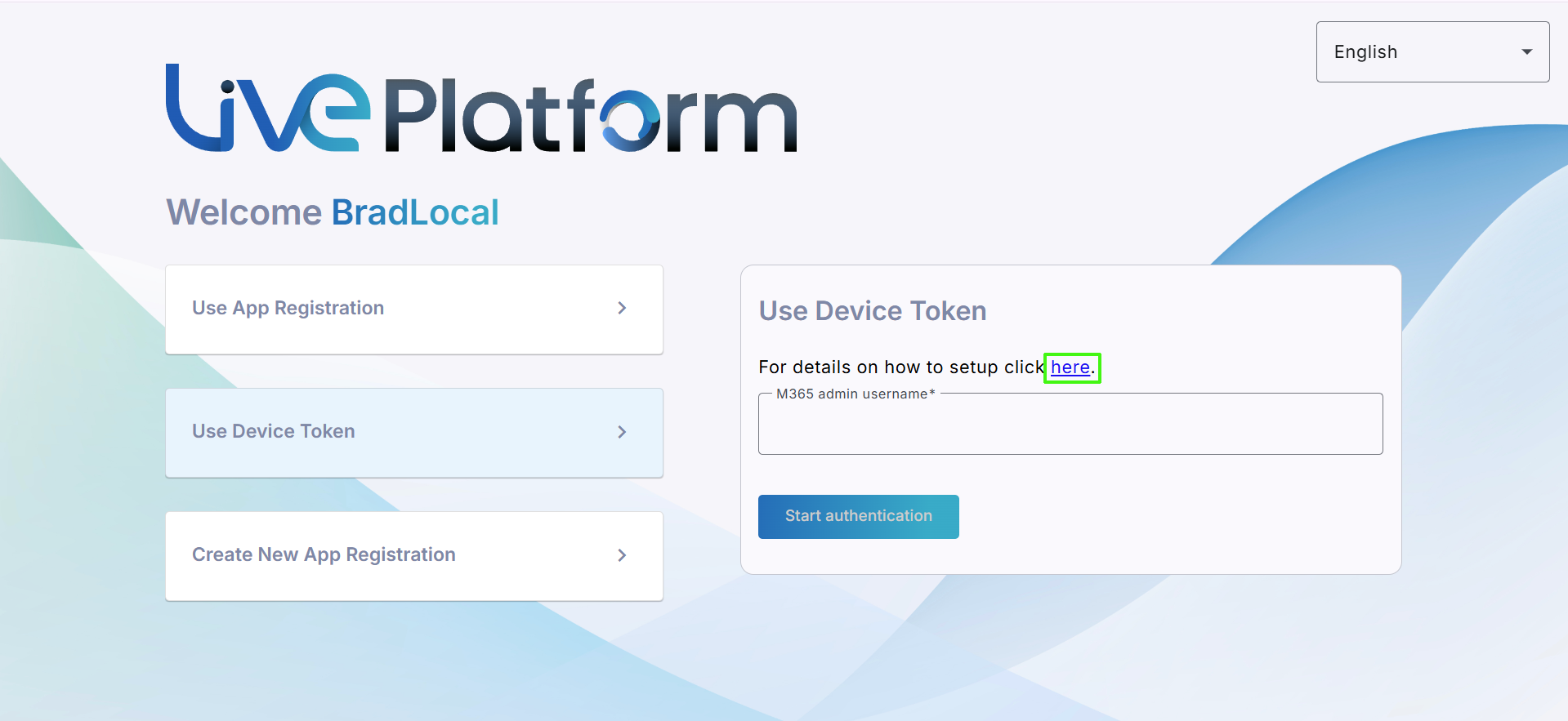Click the 'English' text in language box
This screenshot has height=721, width=1568.
(1365, 51)
